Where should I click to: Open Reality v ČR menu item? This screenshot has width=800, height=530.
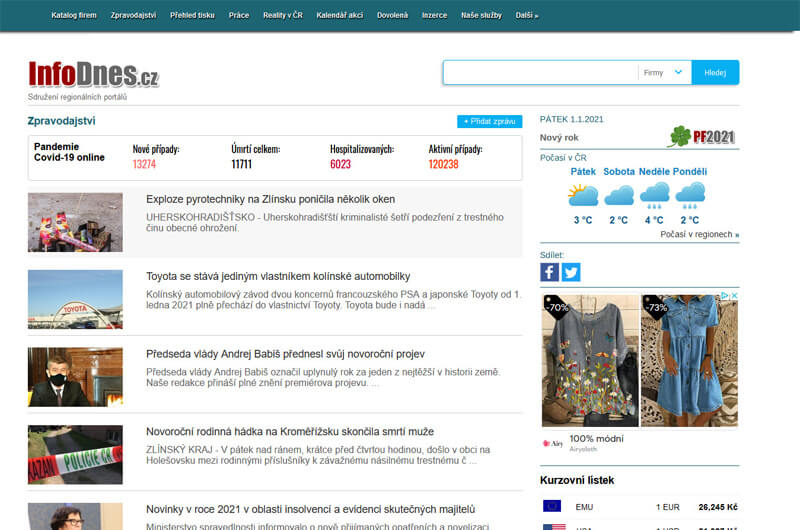283,15
